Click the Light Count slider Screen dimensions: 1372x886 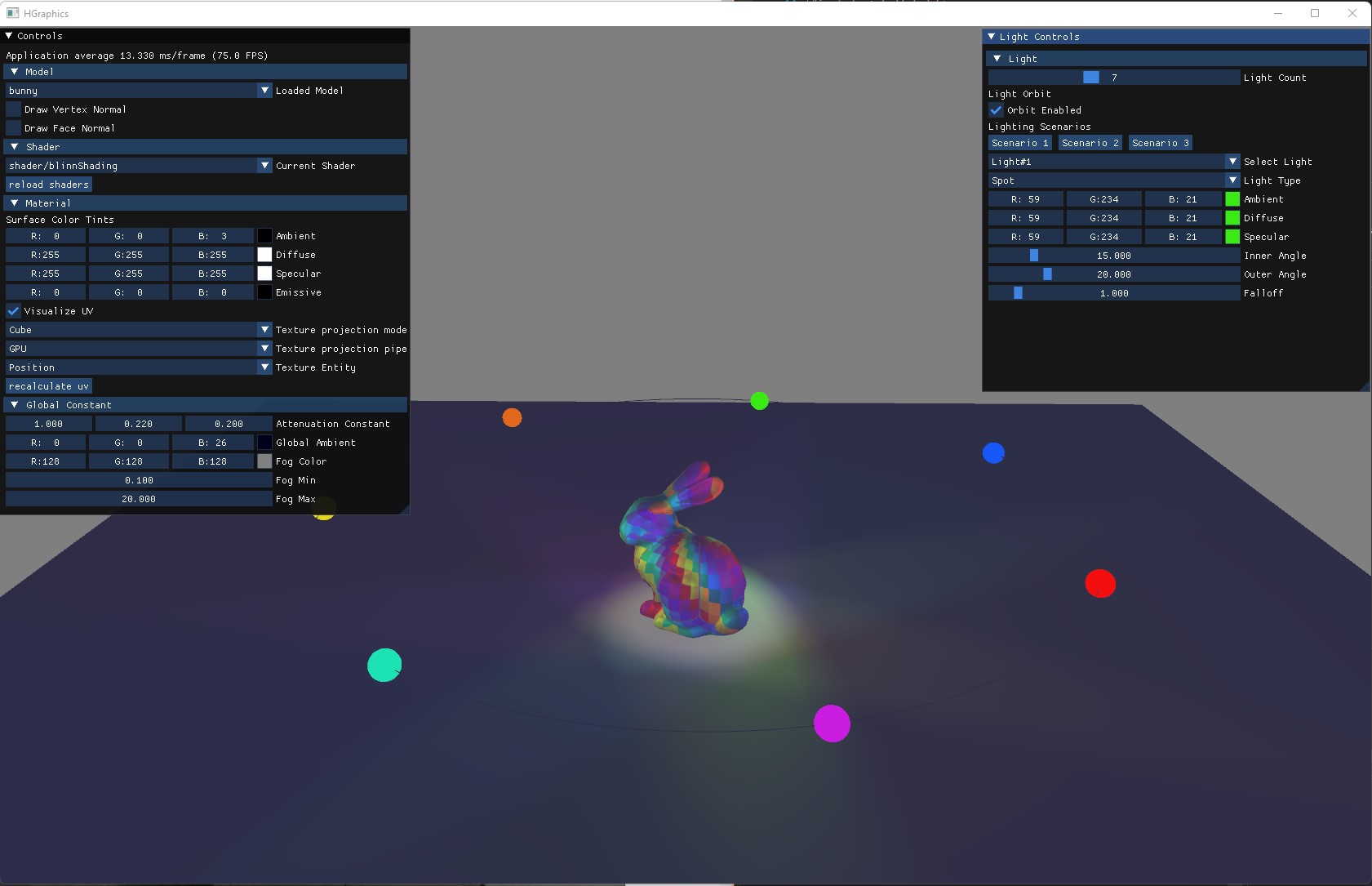(1114, 78)
